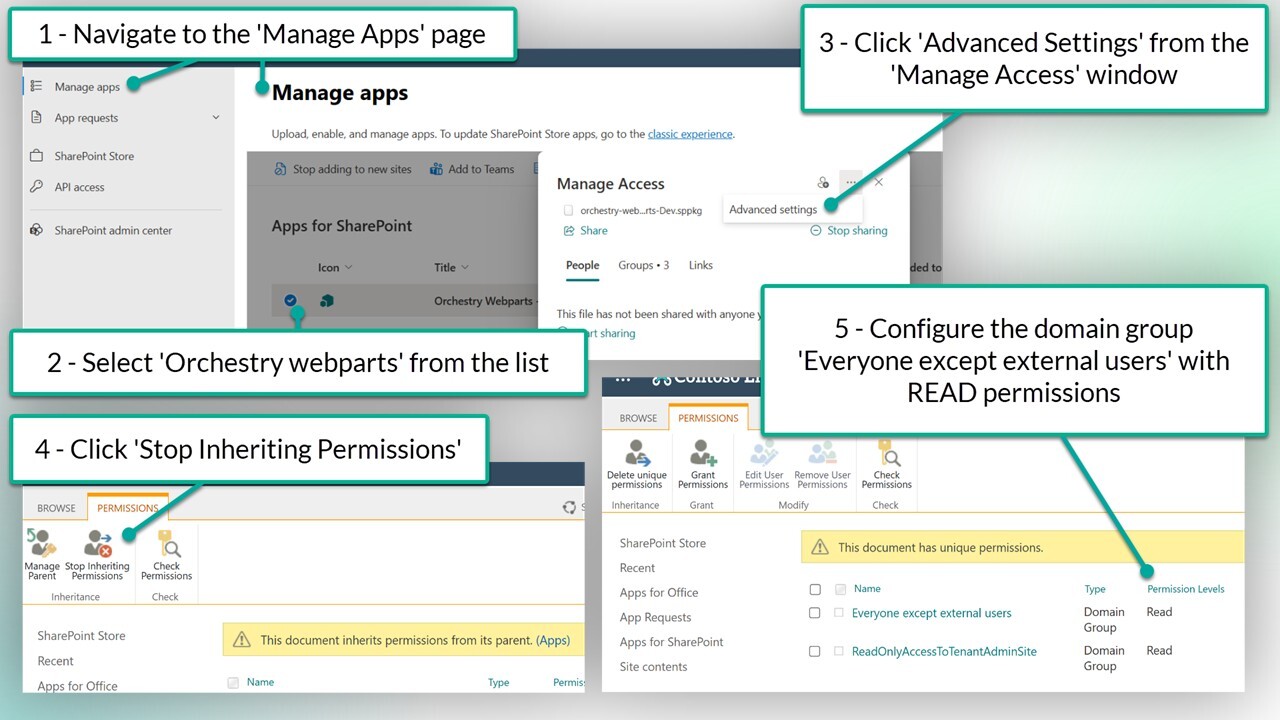Viewport: 1280px width, 720px height.
Task: Choose Advanced settings from the menu
Action: tap(773, 210)
